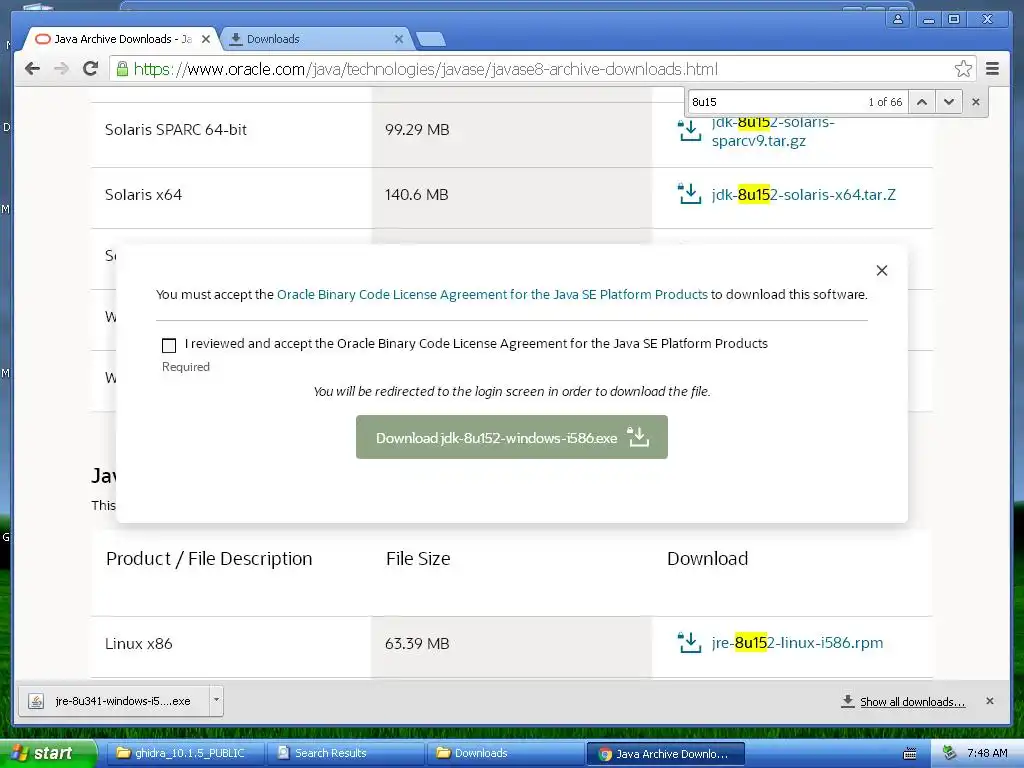Screen dimensions: 1024x768
Task: Dismiss the downloads shelf
Action: (990, 701)
